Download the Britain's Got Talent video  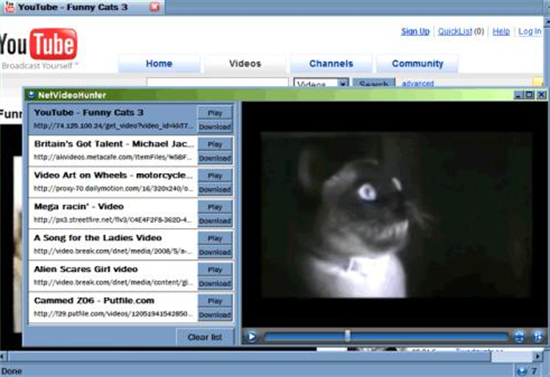coord(215,158)
